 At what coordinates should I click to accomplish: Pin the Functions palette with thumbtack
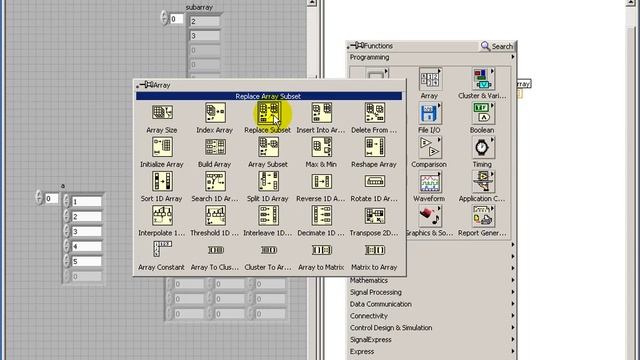pyautogui.click(x=356, y=46)
